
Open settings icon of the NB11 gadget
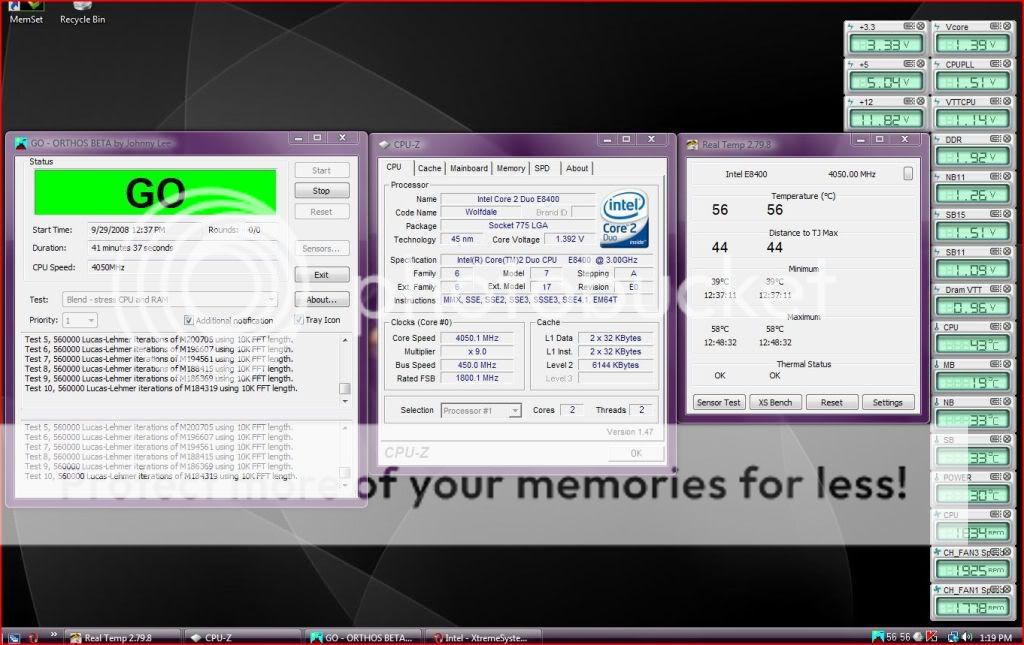(x=995, y=176)
